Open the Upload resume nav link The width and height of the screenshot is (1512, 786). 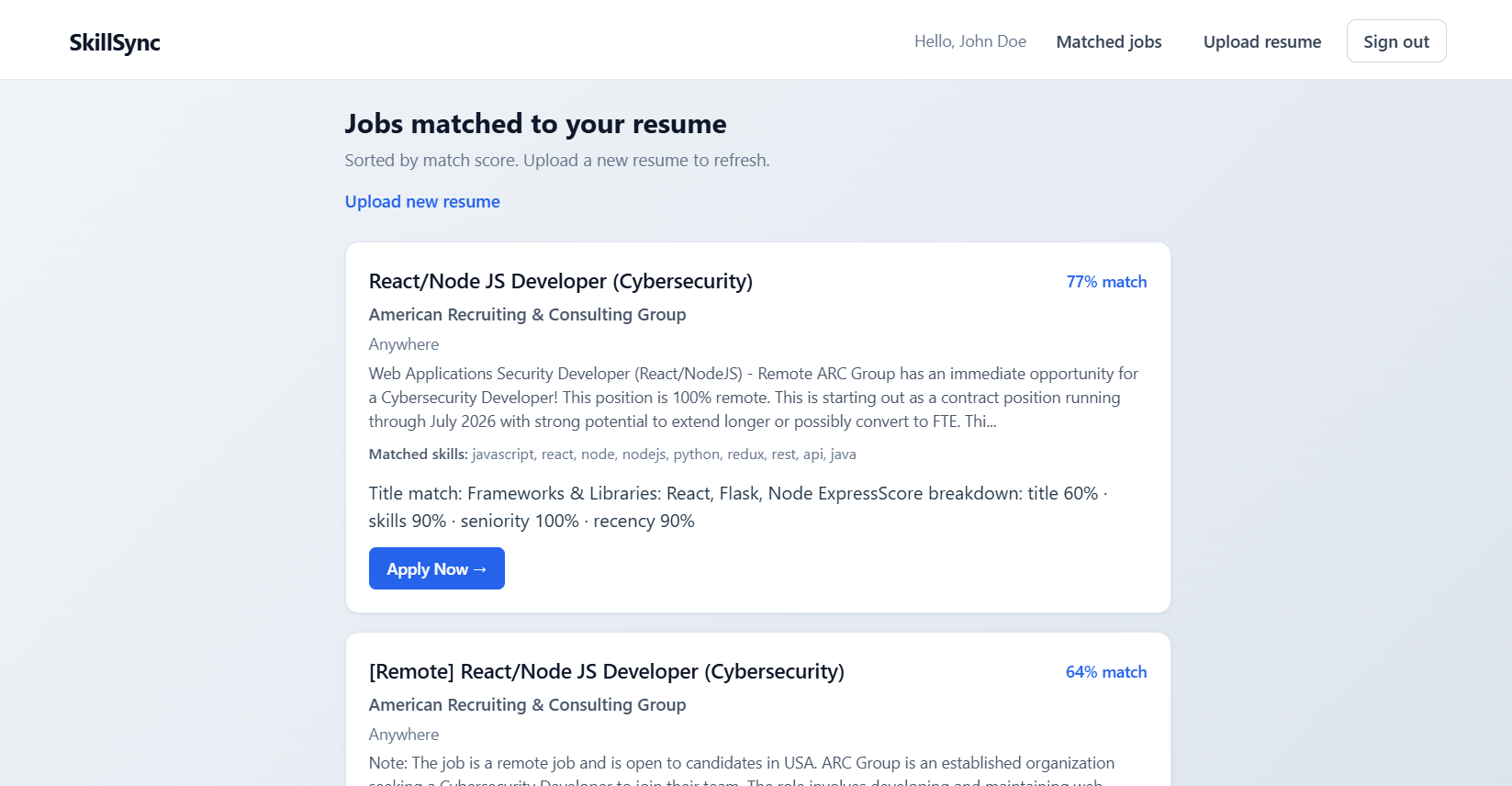click(1262, 41)
